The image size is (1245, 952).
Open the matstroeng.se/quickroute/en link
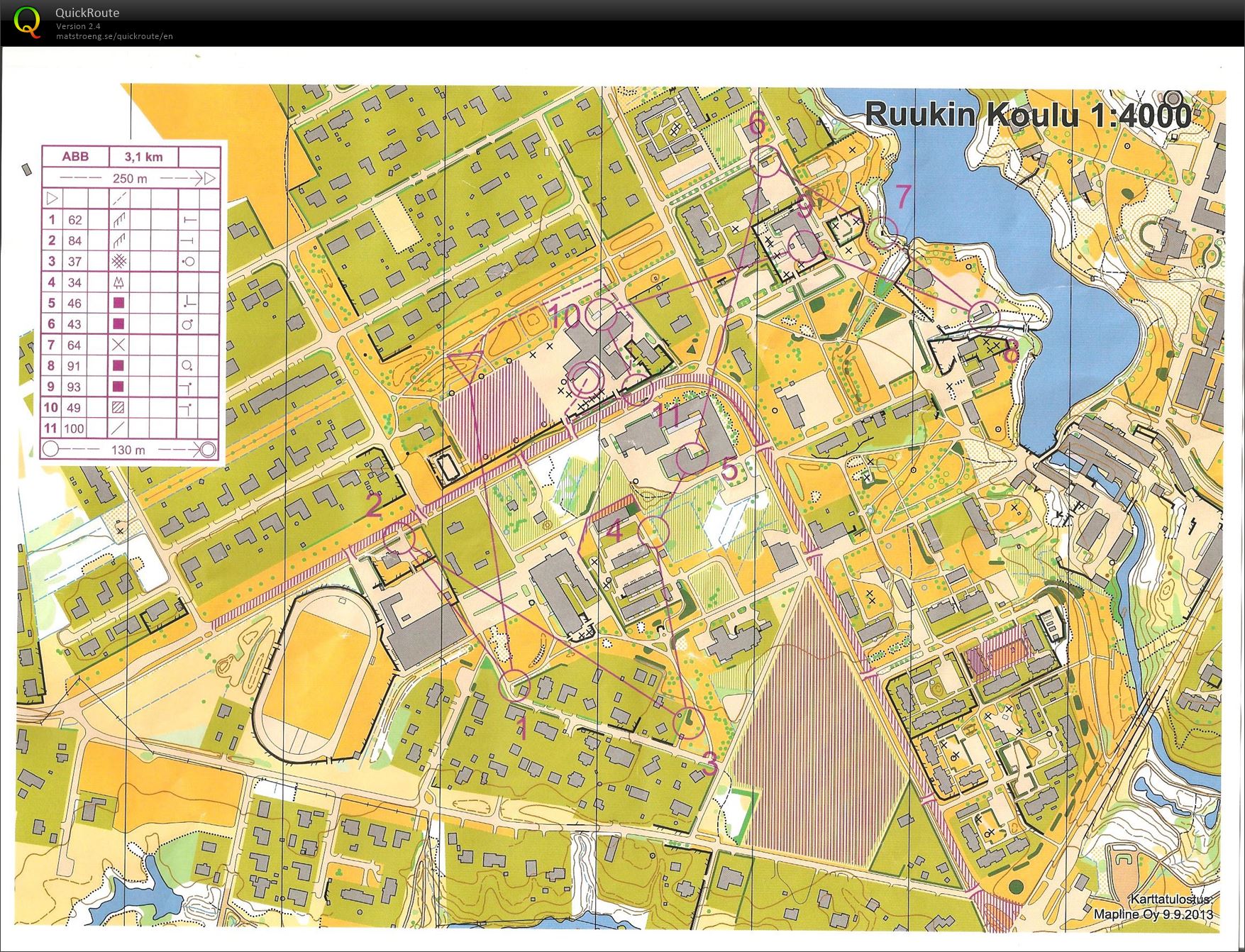point(114,36)
